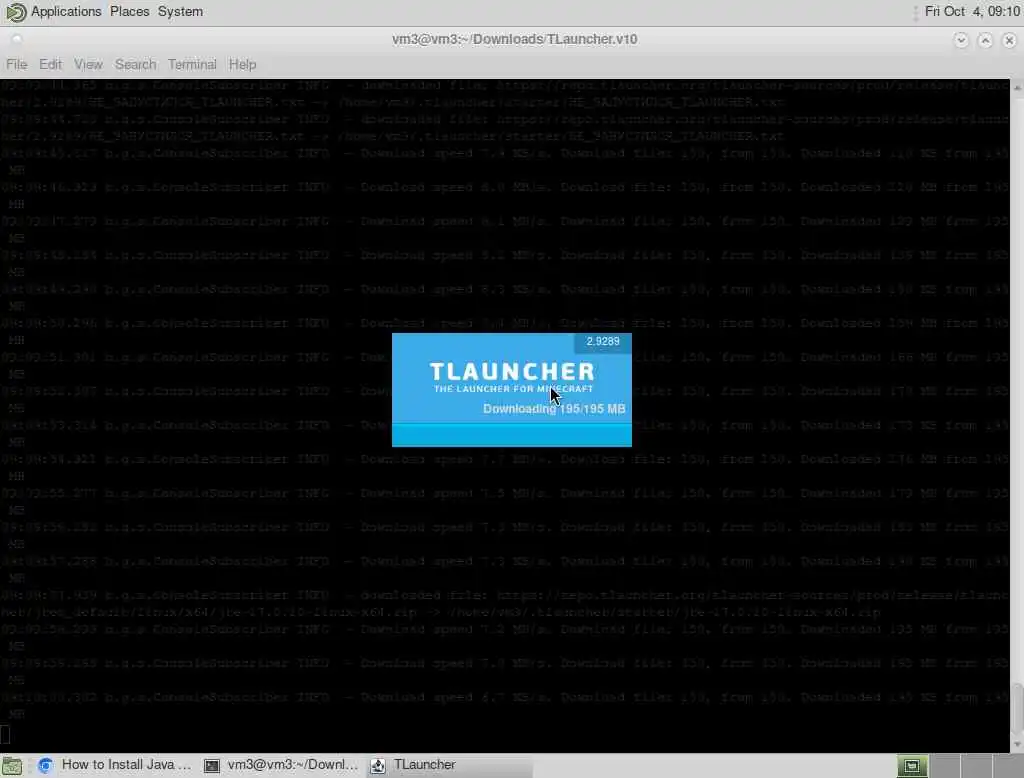Image resolution: width=1024 pixels, height=778 pixels.
Task: Click the splash download progress bar
Action: 511,434
